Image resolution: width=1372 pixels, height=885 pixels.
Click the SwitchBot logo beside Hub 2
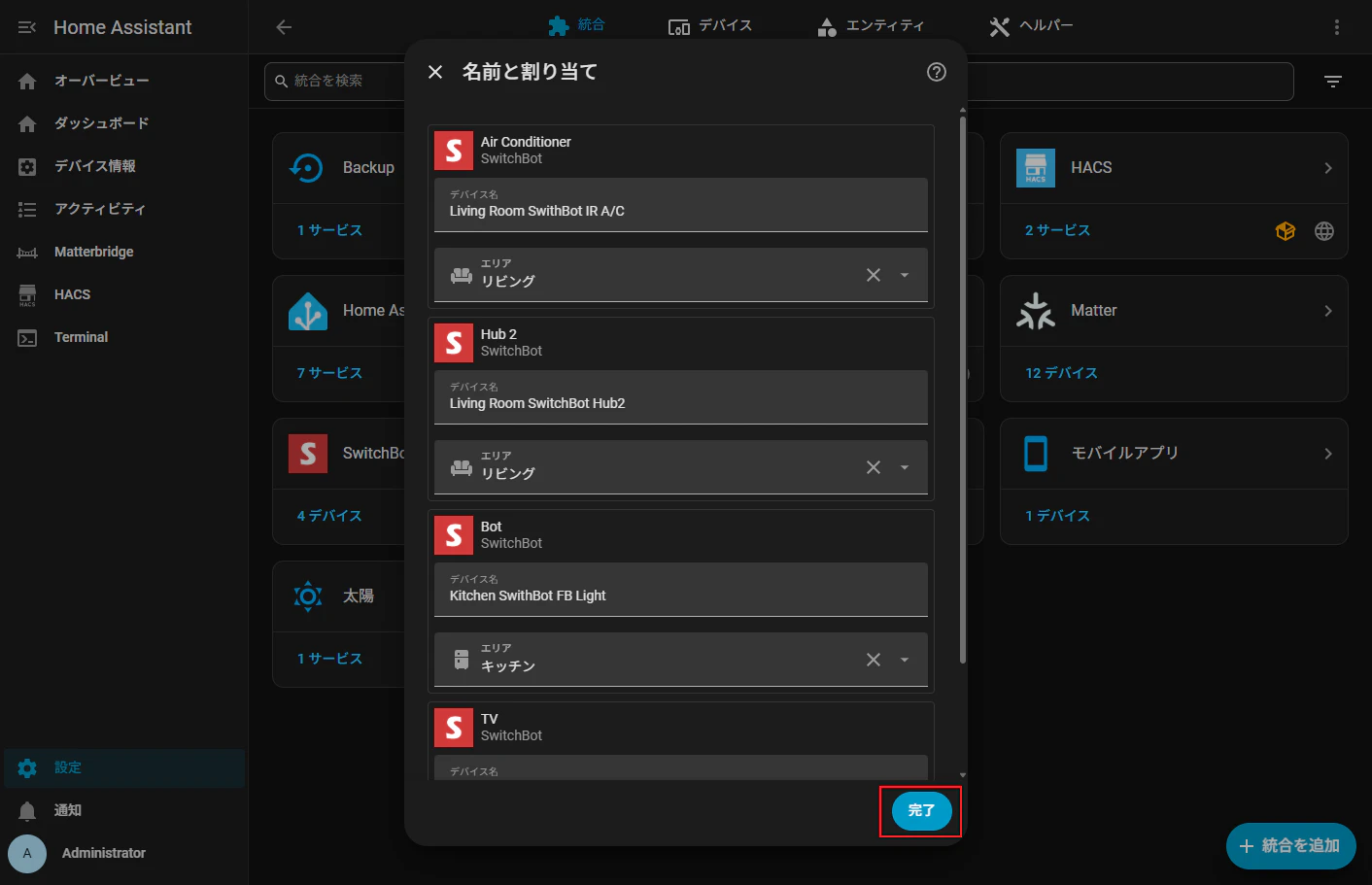pyautogui.click(x=454, y=343)
